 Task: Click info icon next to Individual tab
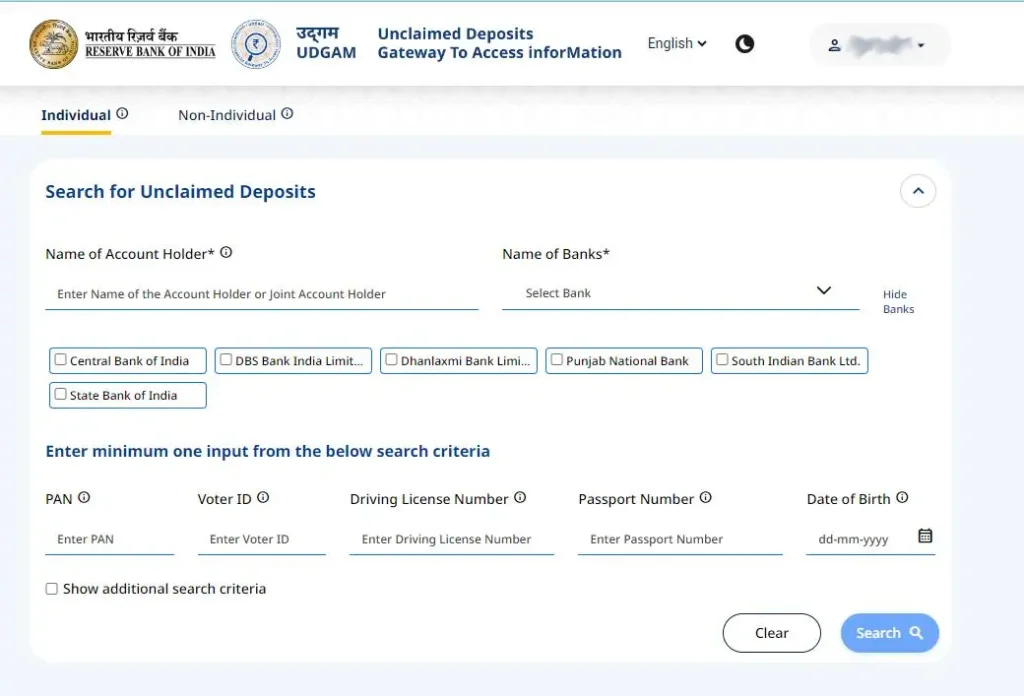(x=122, y=114)
